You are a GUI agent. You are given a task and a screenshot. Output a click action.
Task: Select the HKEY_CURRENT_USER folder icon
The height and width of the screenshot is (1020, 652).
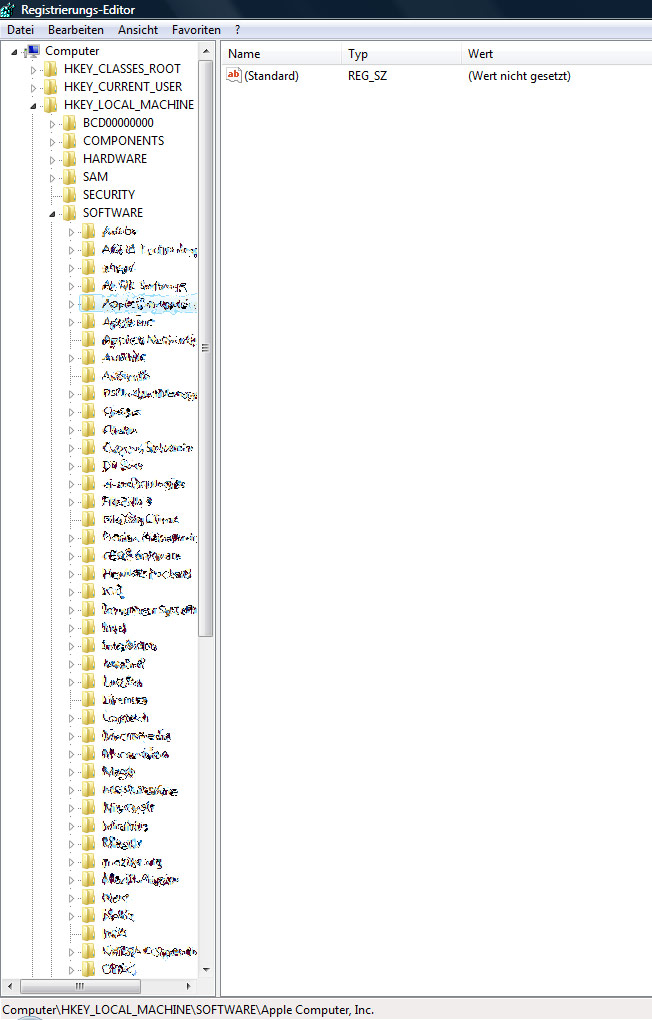51,87
